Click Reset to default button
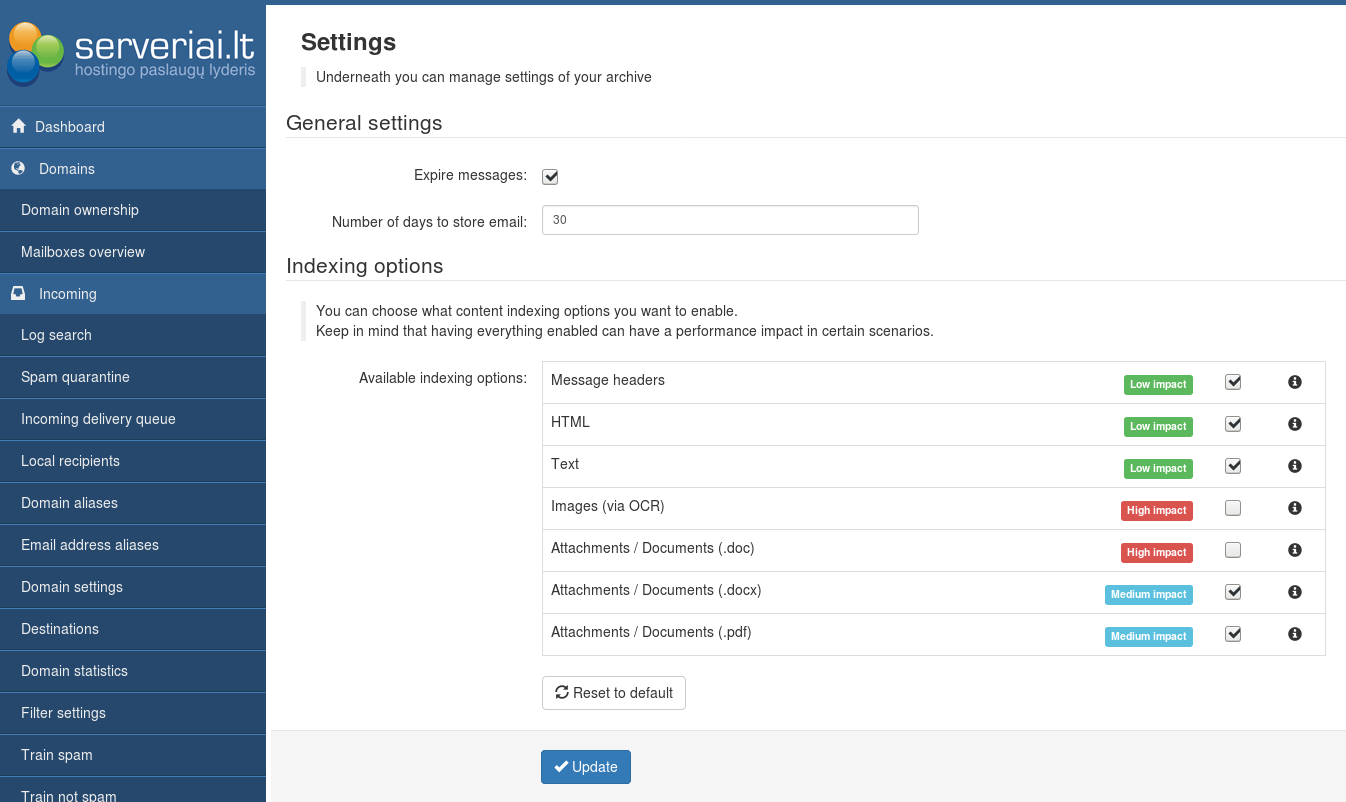 click(x=614, y=693)
